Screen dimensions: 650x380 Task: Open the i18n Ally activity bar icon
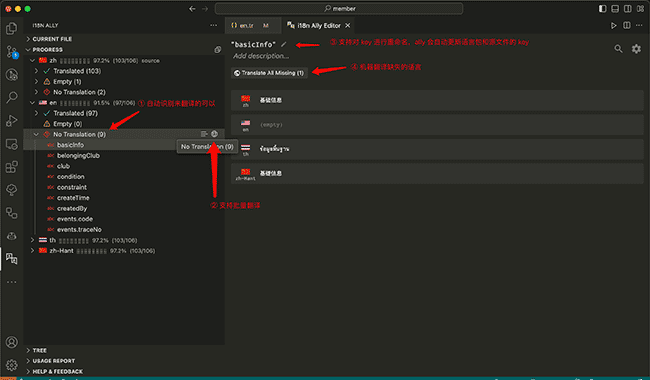(12, 259)
